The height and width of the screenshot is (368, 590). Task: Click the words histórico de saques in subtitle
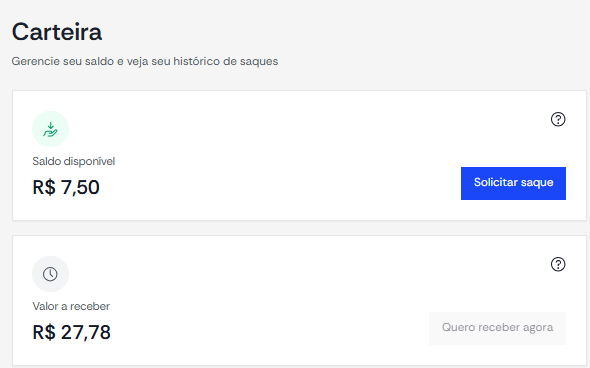(226, 61)
